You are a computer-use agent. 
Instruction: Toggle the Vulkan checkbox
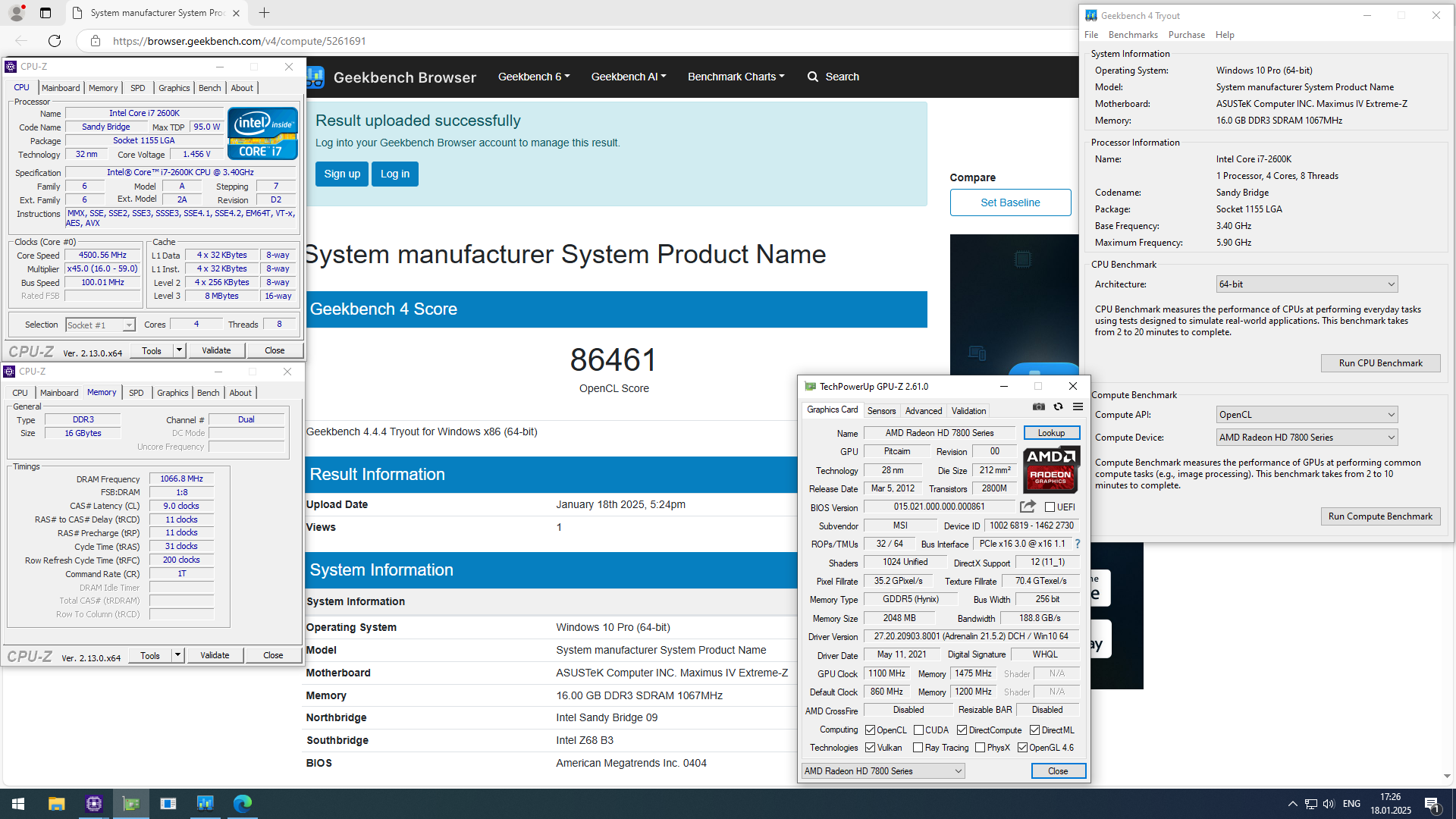(870, 748)
